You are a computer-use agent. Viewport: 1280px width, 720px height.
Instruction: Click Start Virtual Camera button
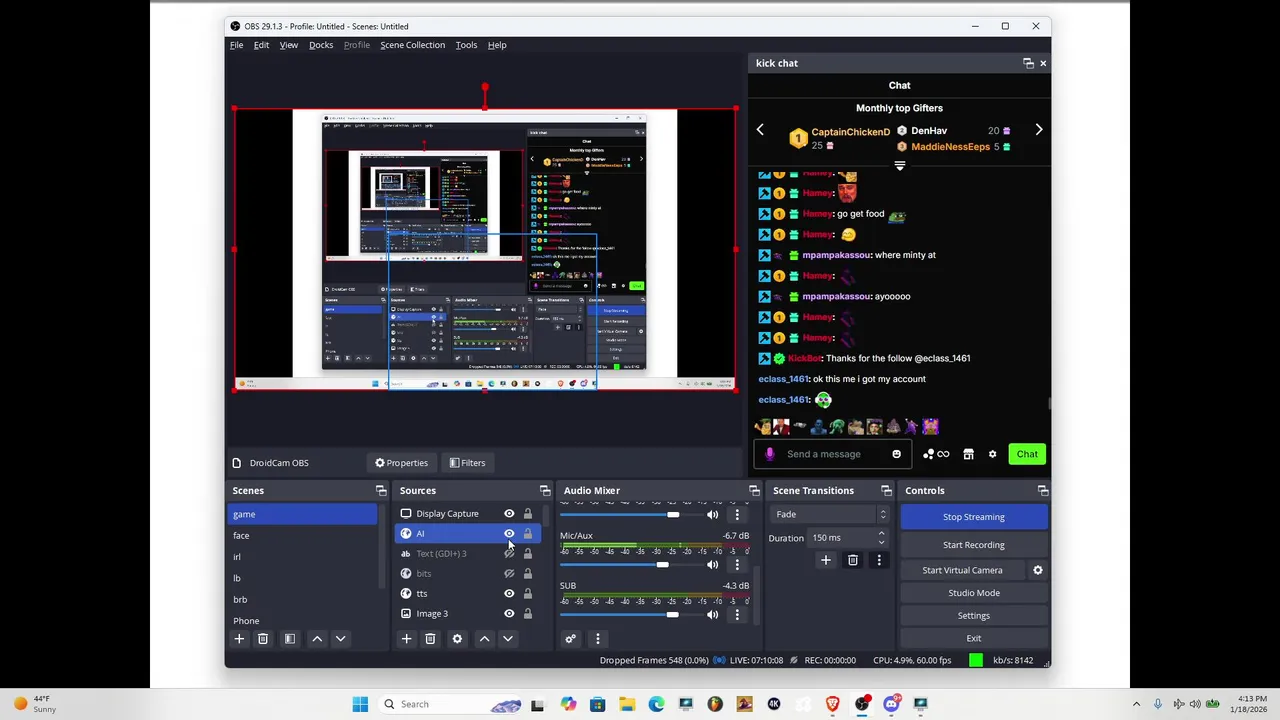pos(962,570)
